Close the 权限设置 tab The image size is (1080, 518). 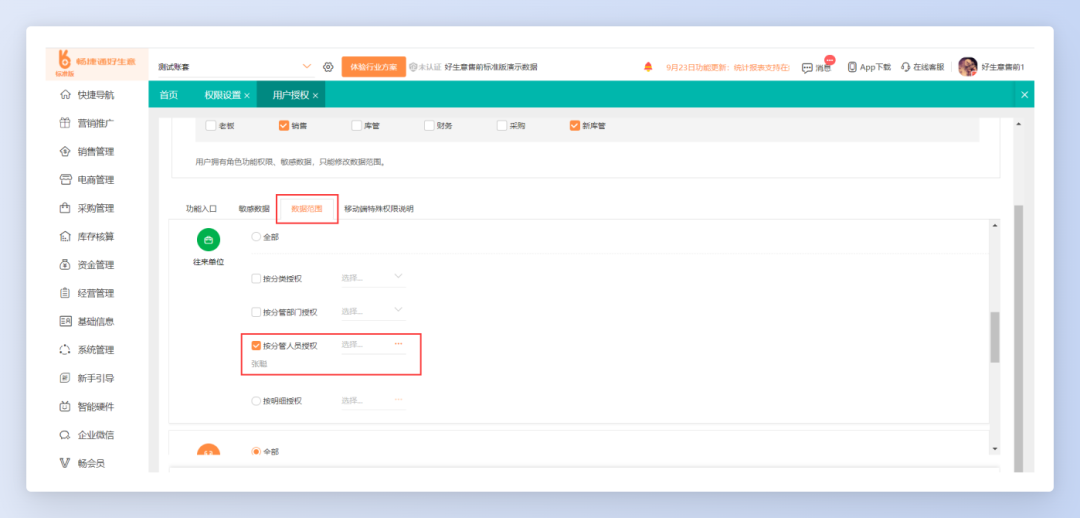point(247,96)
